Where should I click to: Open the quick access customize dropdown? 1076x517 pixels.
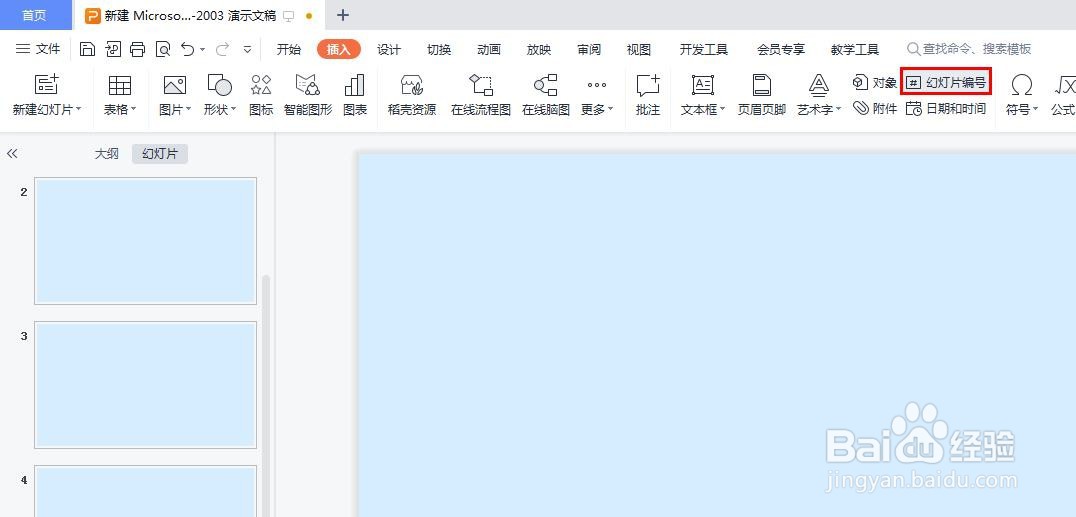click(x=247, y=49)
